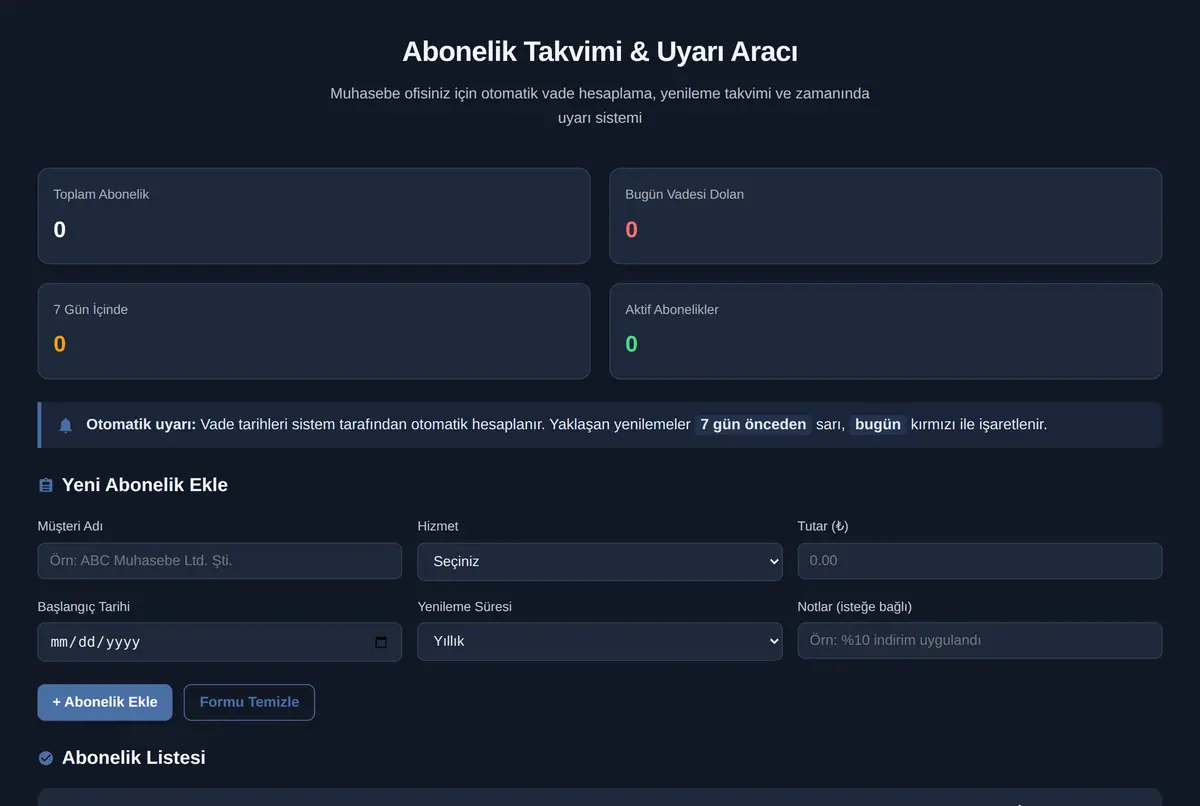Click the Yeni Abonelik Ekle section heading
1200x806 pixels.
point(145,485)
